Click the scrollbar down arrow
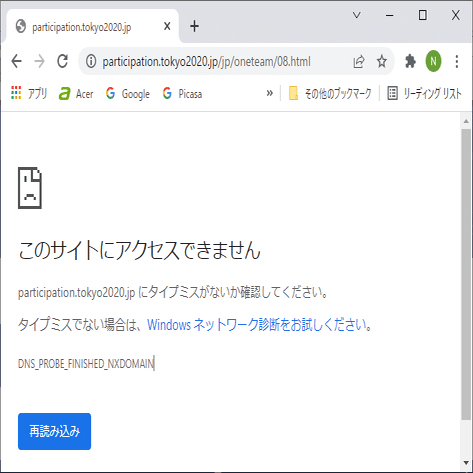 [466, 463]
